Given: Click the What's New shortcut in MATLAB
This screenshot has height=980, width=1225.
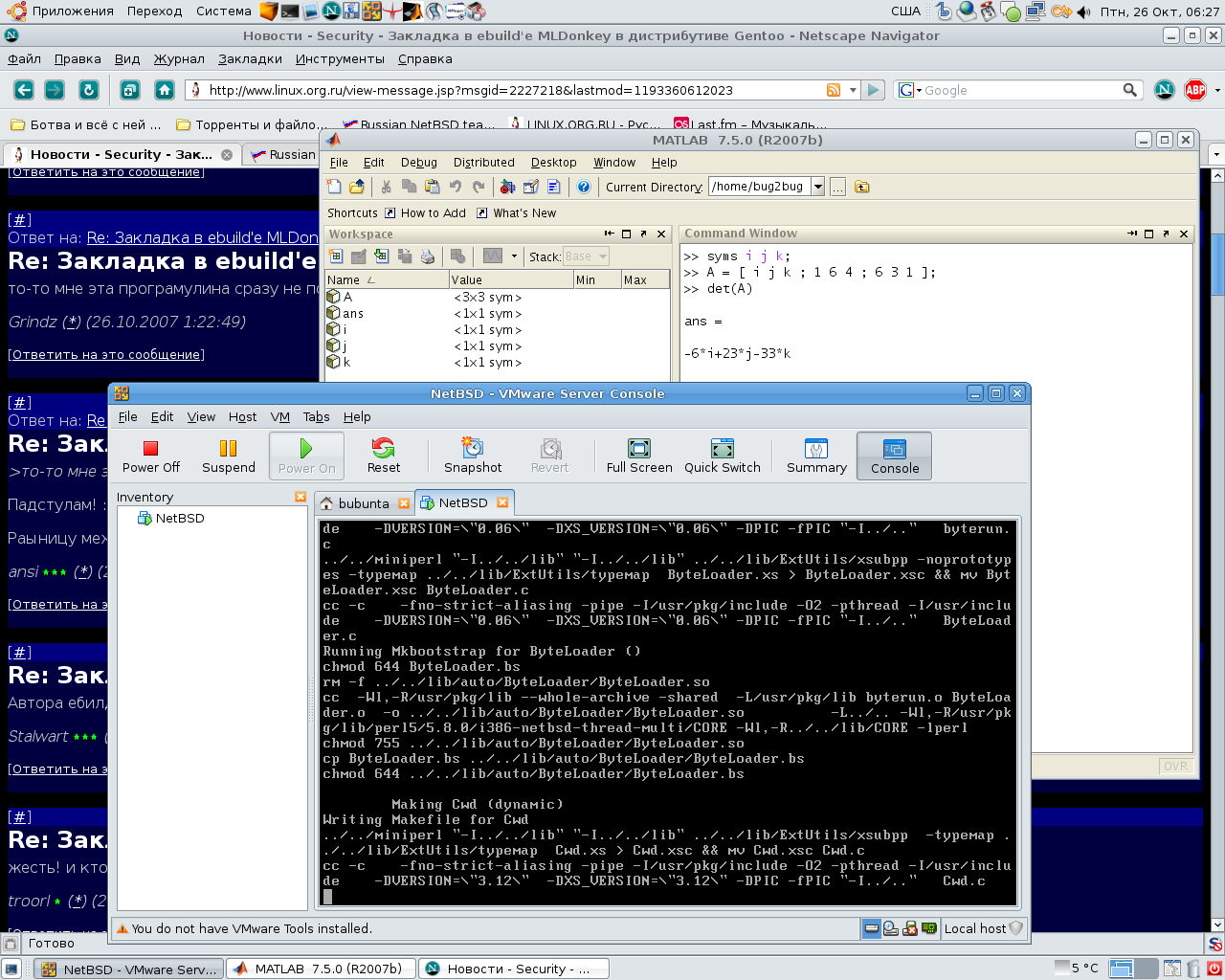Looking at the screenshot, I should point(516,212).
